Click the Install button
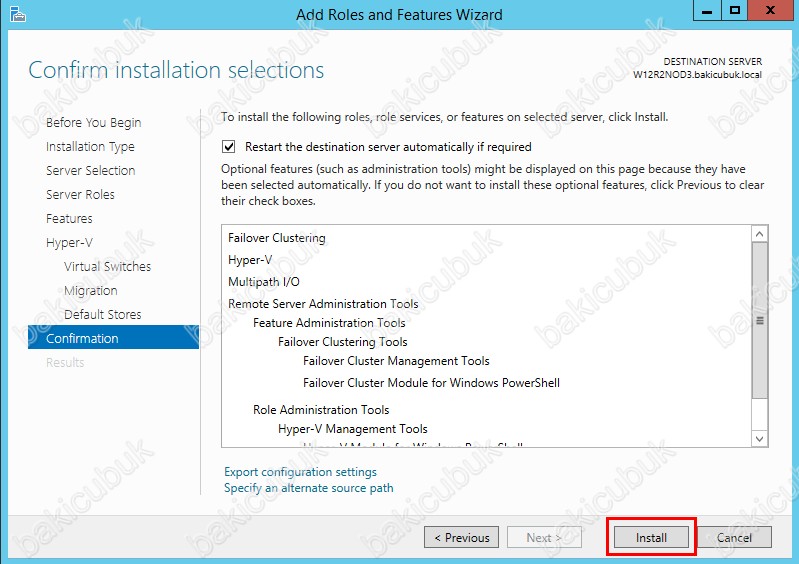Image resolution: width=799 pixels, height=564 pixels. pos(651,538)
